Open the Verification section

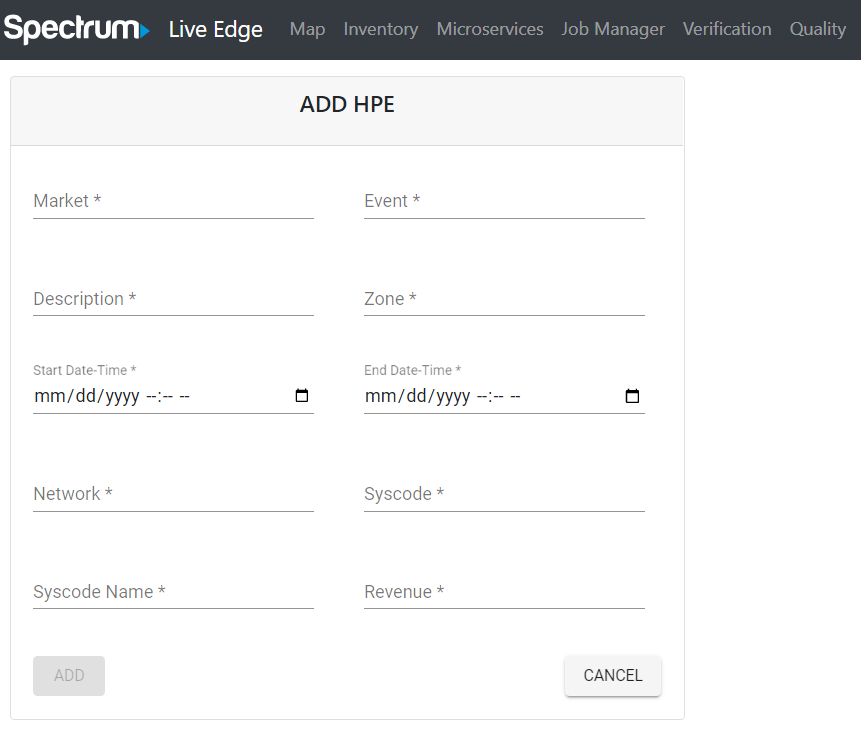tap(727, 29)
